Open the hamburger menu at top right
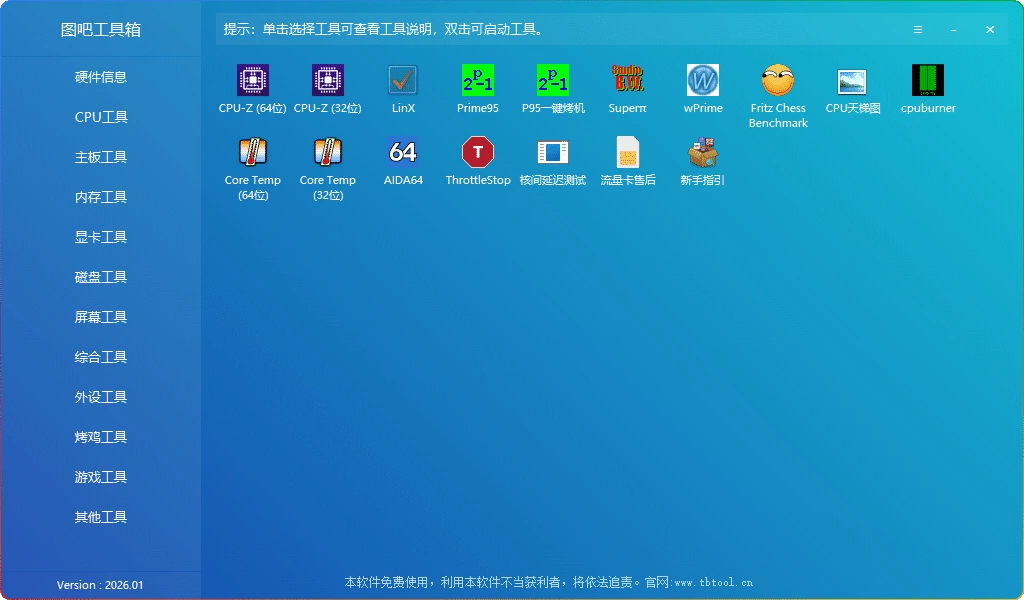Image resolution: width=1024 pixels, height=600 pixels. (917, 29)
